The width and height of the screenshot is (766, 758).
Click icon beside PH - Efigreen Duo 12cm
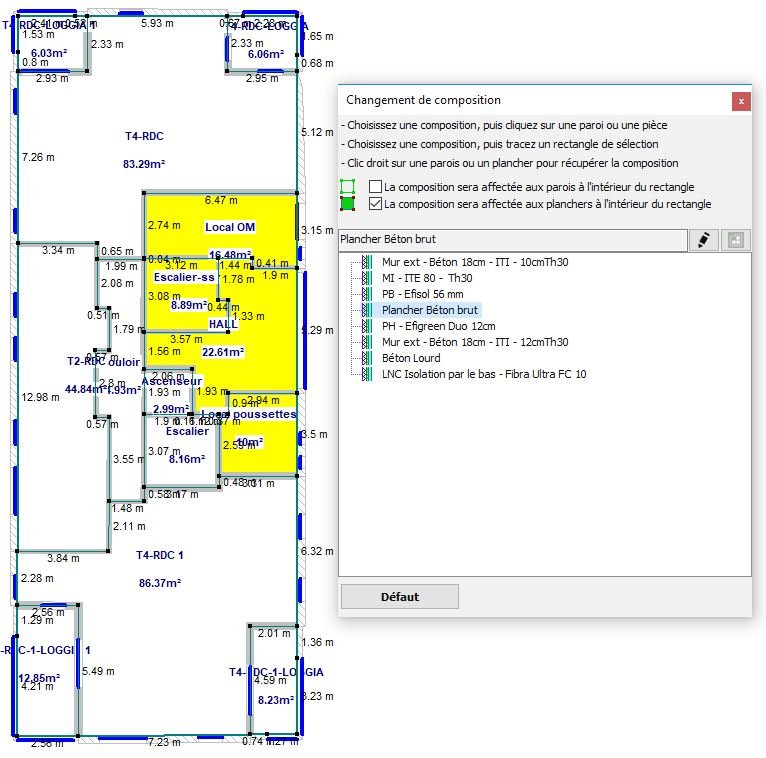366,326
